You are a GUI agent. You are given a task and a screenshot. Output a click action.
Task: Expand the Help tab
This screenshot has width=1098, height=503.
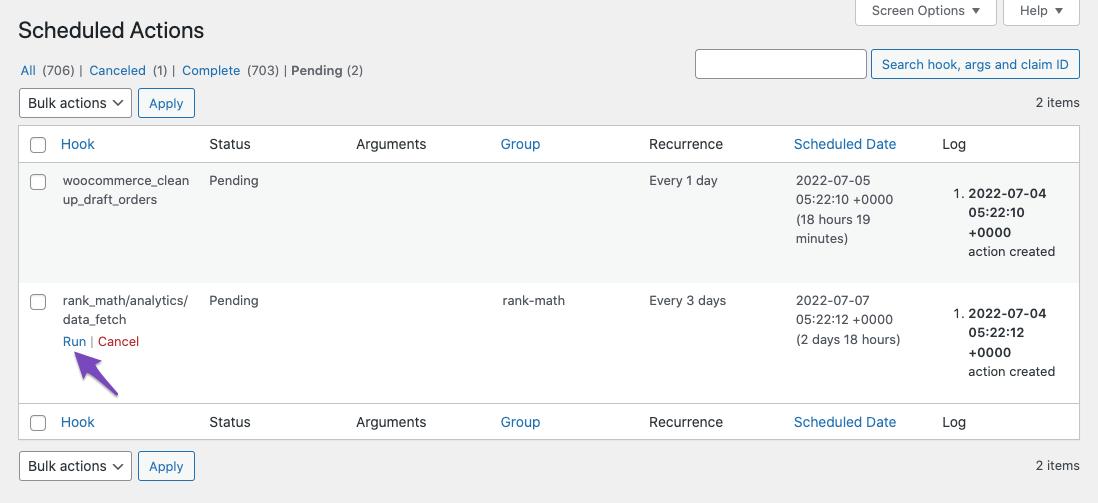(1041, 11)
